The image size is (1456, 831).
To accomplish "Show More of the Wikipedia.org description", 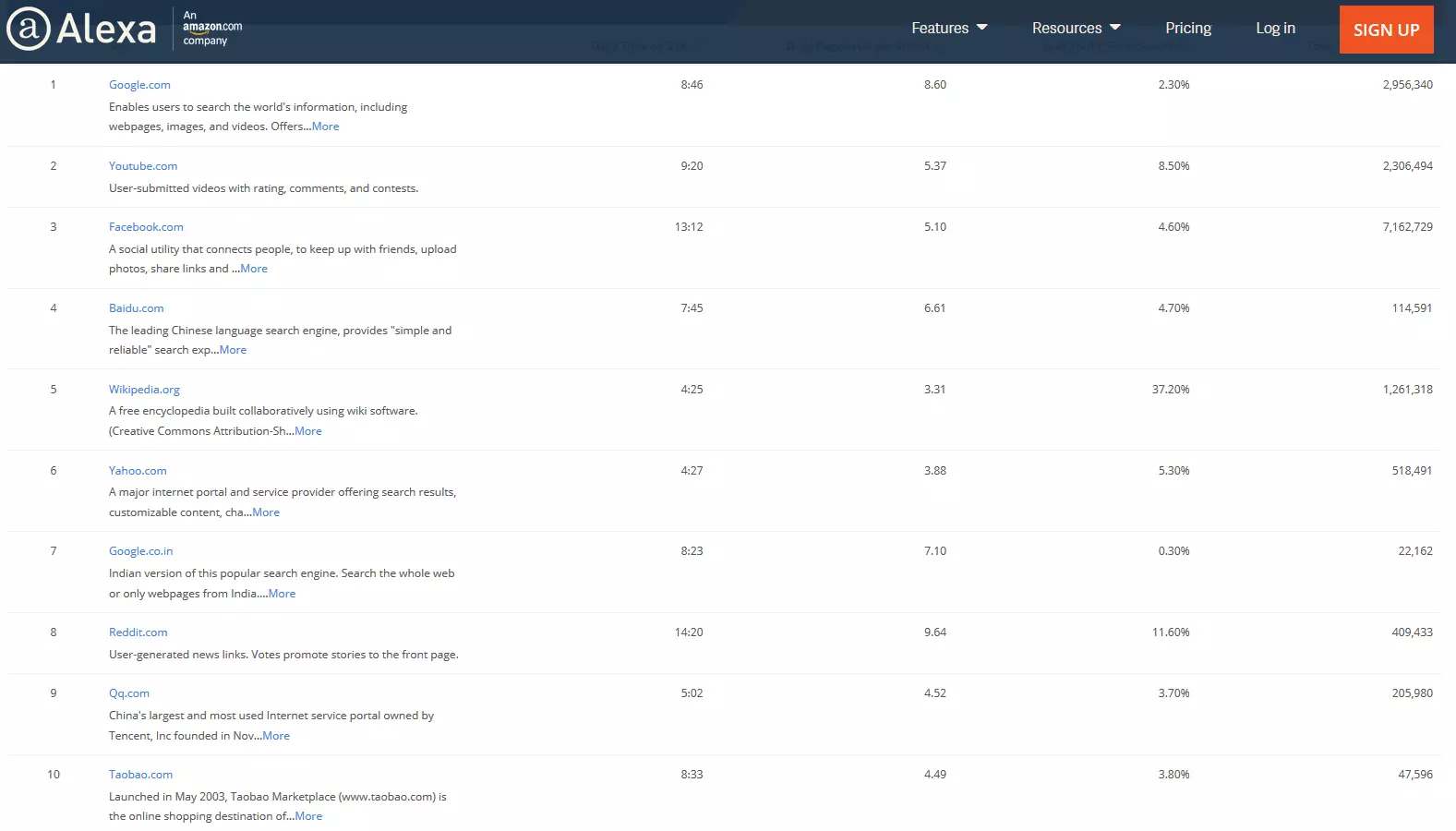I will 308,431.
